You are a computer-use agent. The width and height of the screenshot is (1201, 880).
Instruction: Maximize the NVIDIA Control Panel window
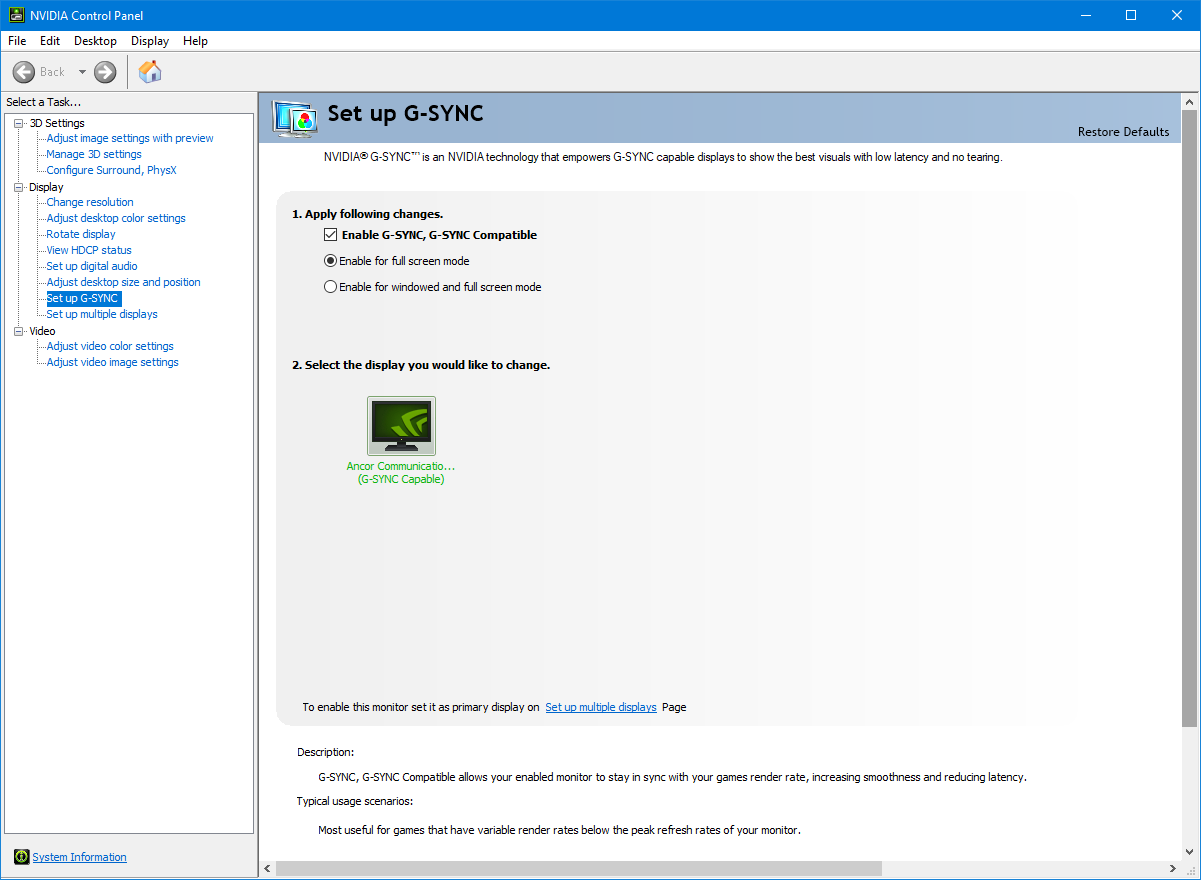pos(1131,15)
